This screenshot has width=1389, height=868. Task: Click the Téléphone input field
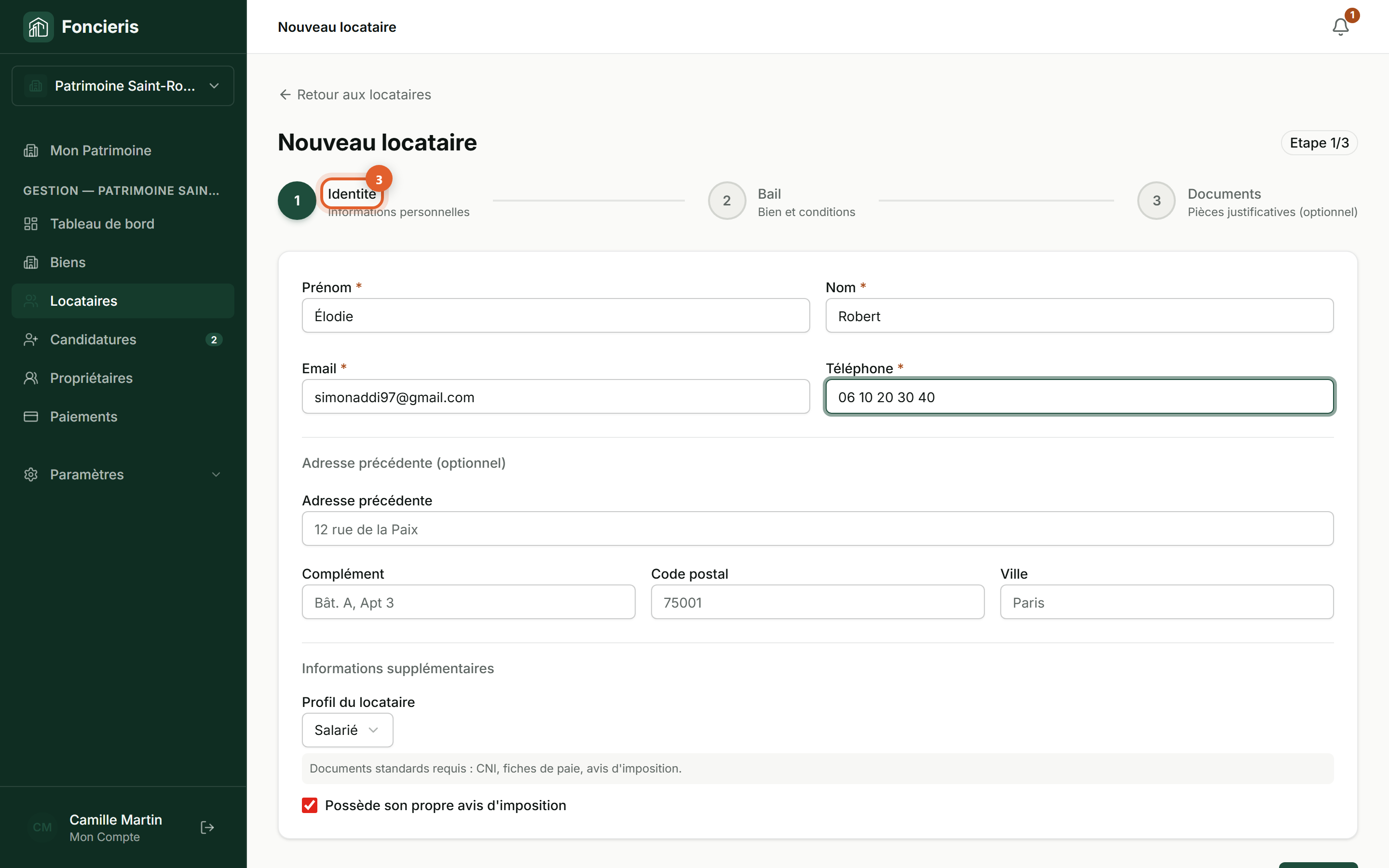tap(1079, 397)
